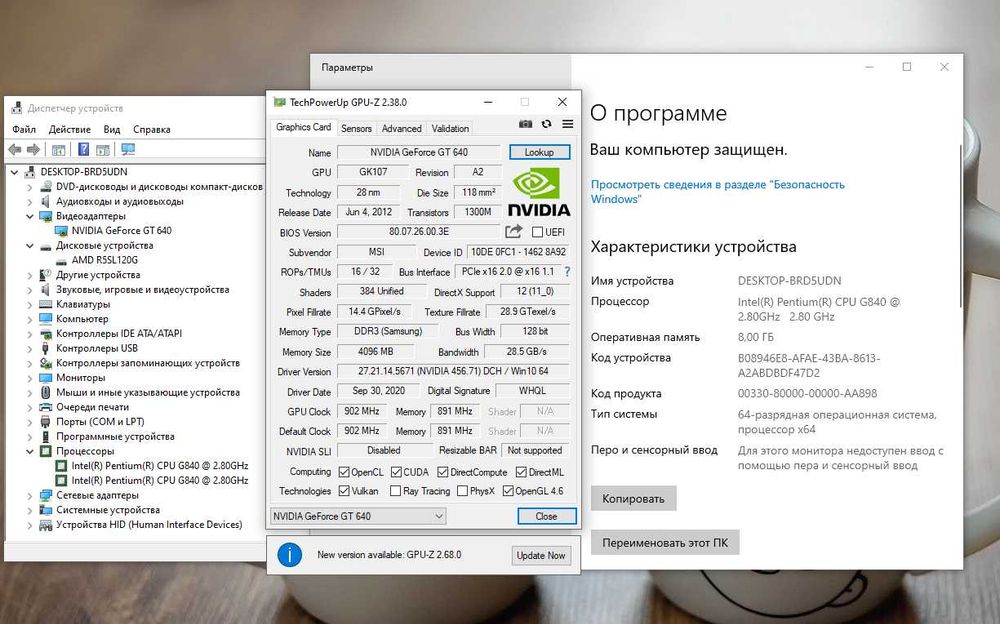
Task: Expand Устройства HID (Human Interface Devices) node
Action: point(29,524)
